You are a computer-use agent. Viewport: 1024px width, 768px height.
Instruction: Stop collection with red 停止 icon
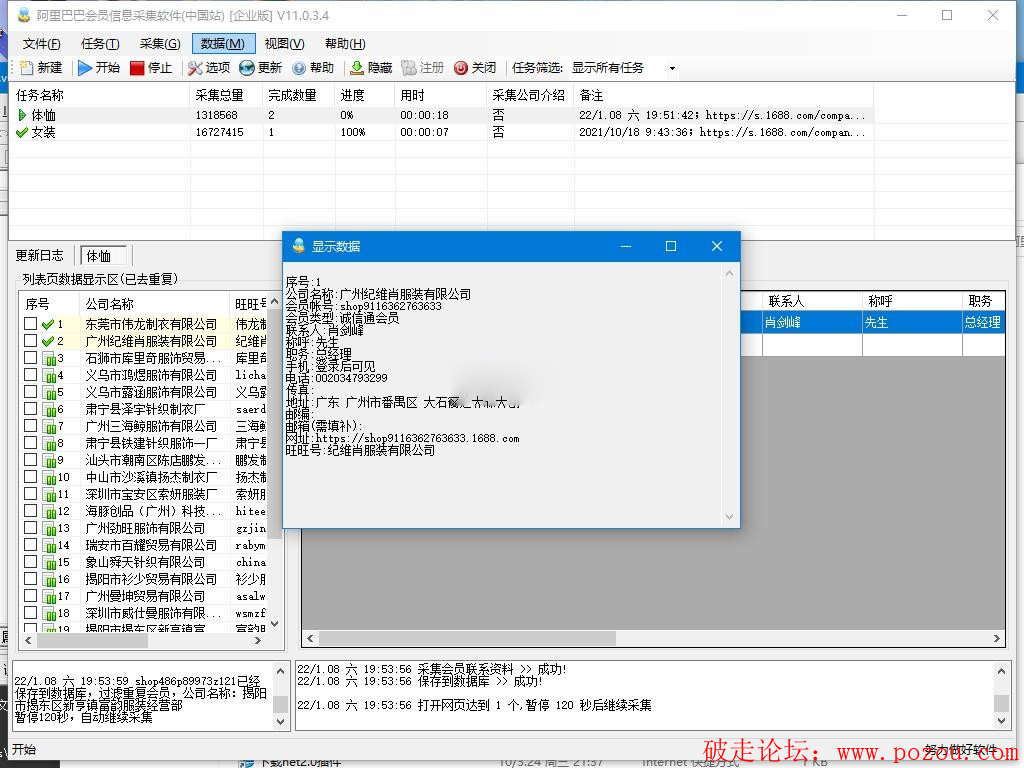point(137,68)
